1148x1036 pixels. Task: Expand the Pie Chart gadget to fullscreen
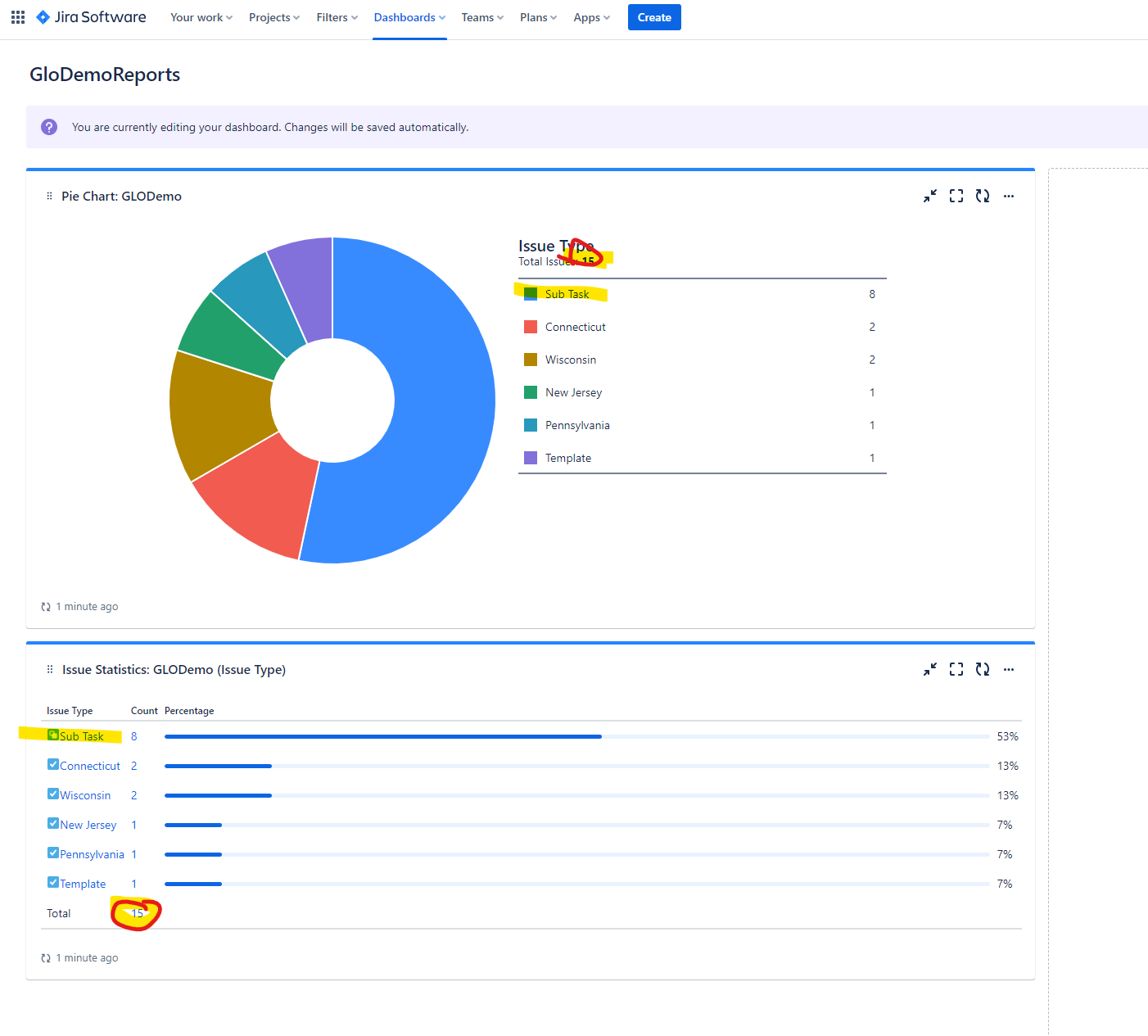[x=956, y=196]
